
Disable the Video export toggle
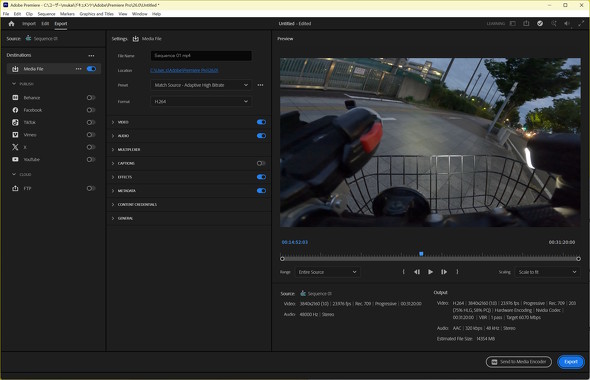[261, 122]
